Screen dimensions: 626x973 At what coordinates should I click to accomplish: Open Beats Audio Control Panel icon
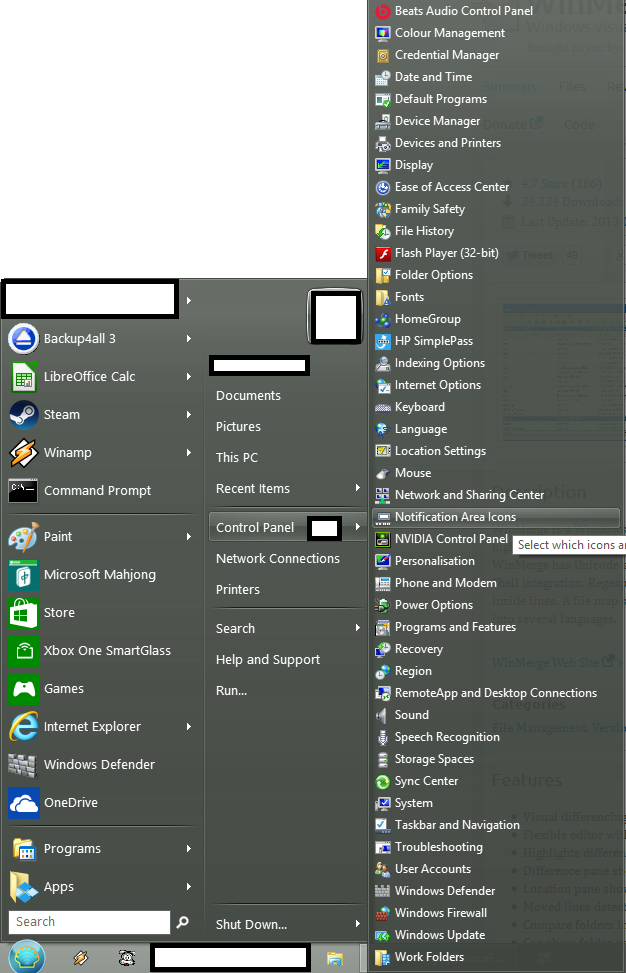point(383,11)
